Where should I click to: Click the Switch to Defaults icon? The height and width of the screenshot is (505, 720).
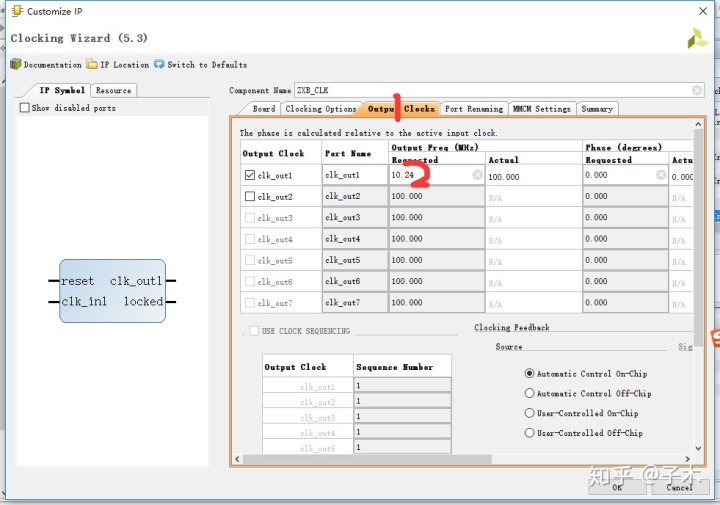tap(159, 64)
